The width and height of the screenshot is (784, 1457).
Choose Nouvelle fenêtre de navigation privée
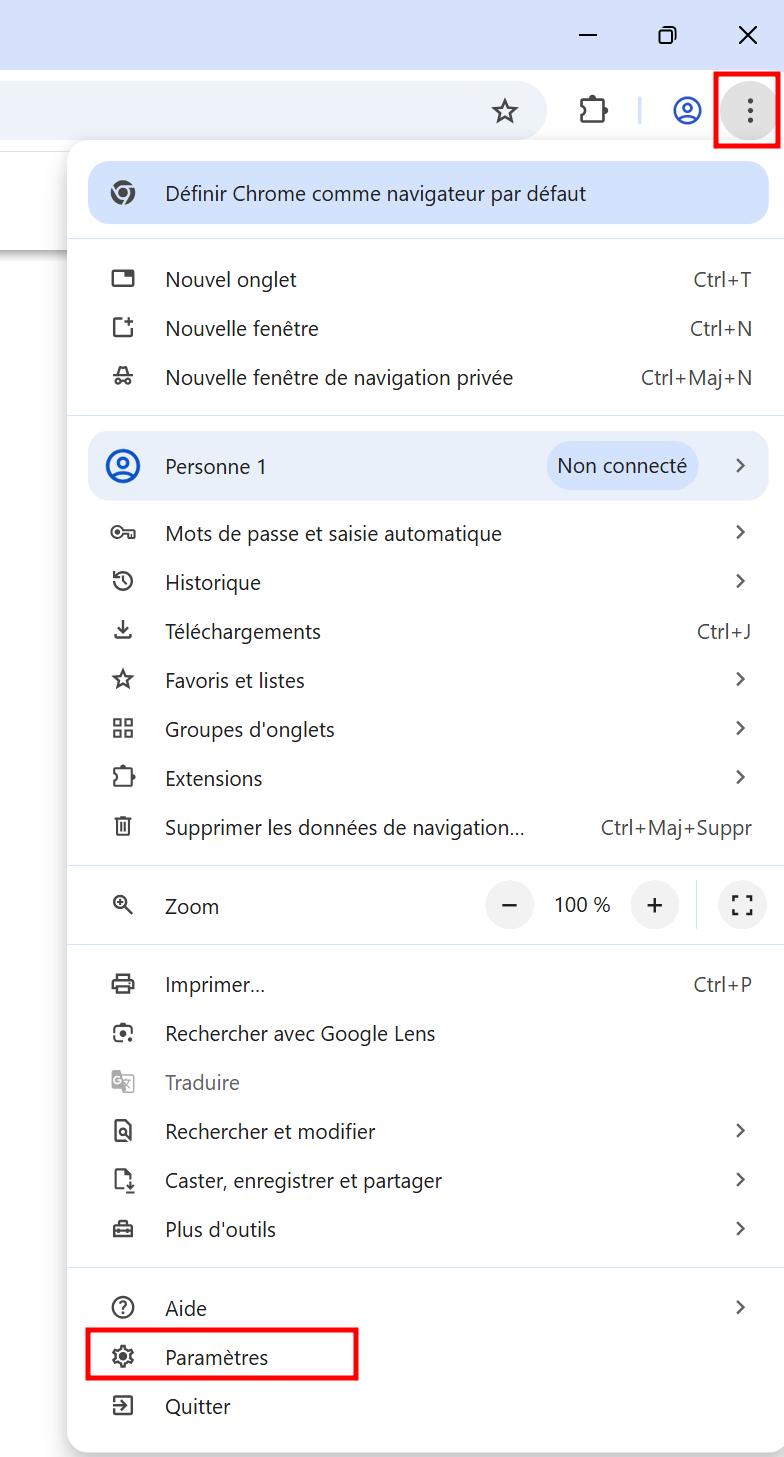[427, 377]
